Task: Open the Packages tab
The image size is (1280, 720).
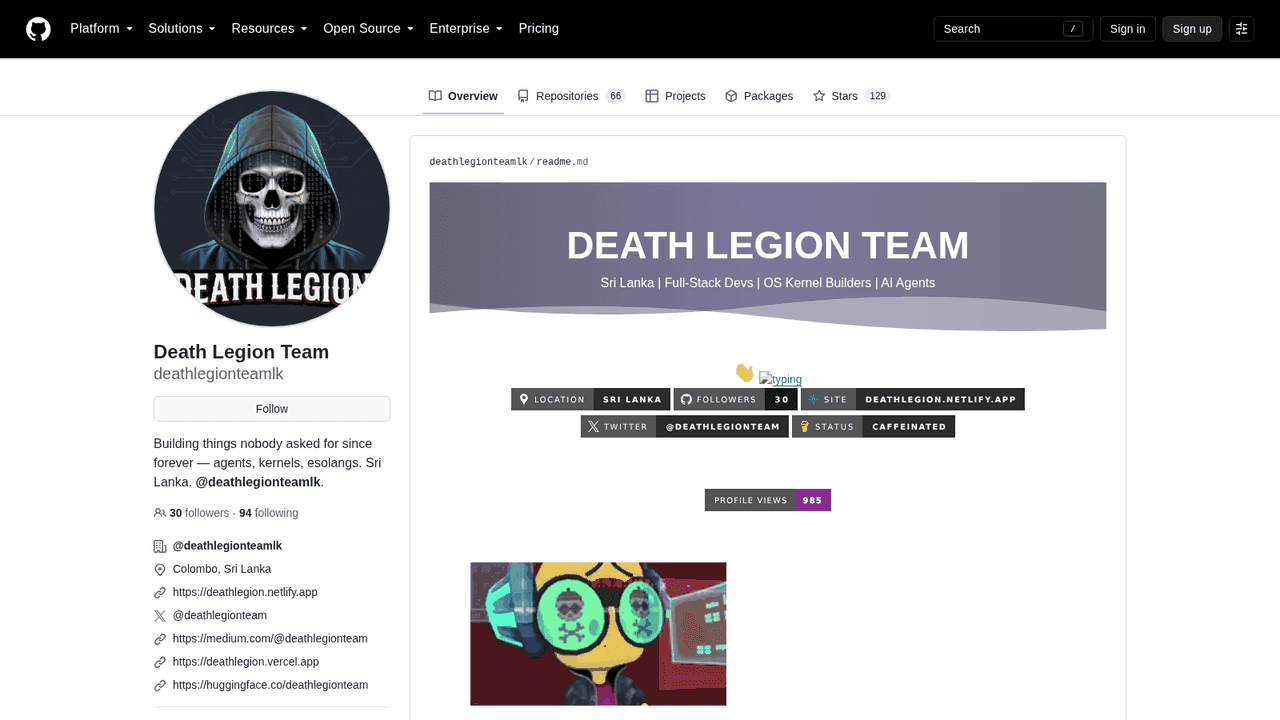Action: (759, 96)
